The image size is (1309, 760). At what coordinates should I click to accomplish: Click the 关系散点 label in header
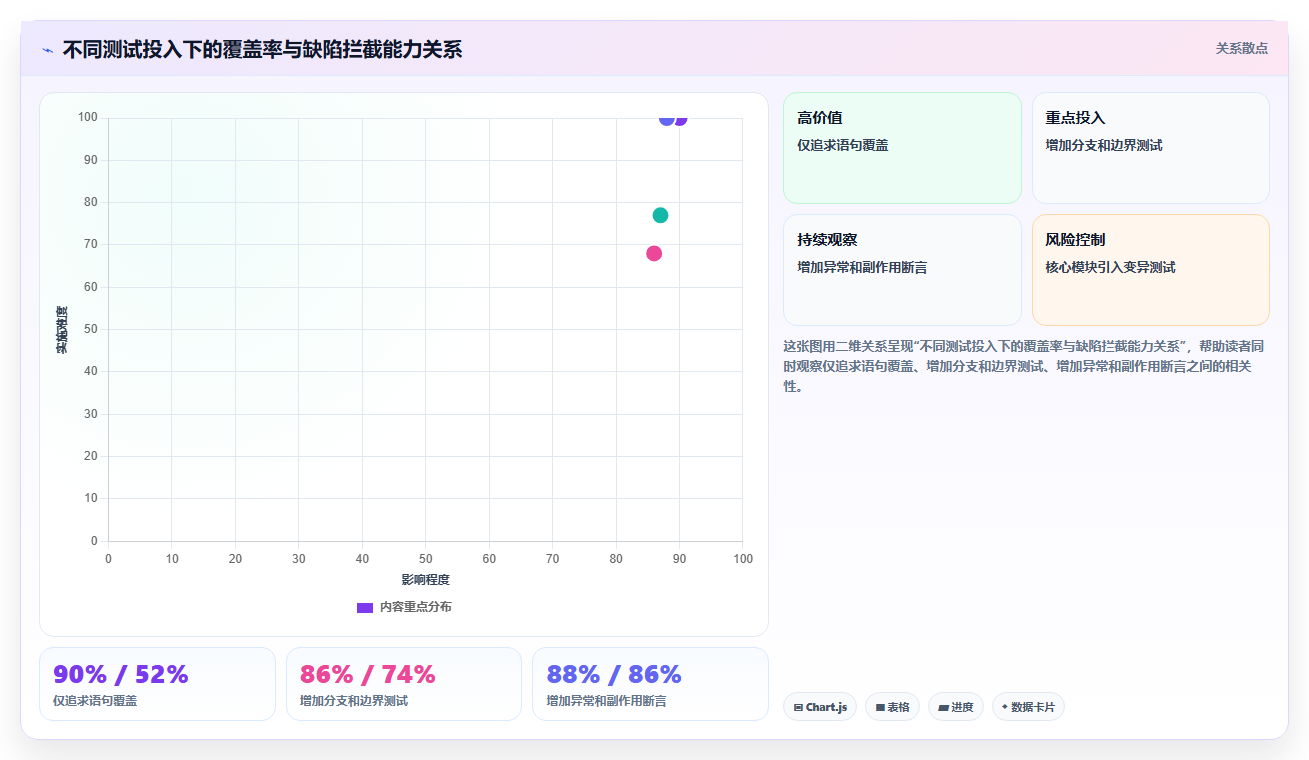point(1241,48)
